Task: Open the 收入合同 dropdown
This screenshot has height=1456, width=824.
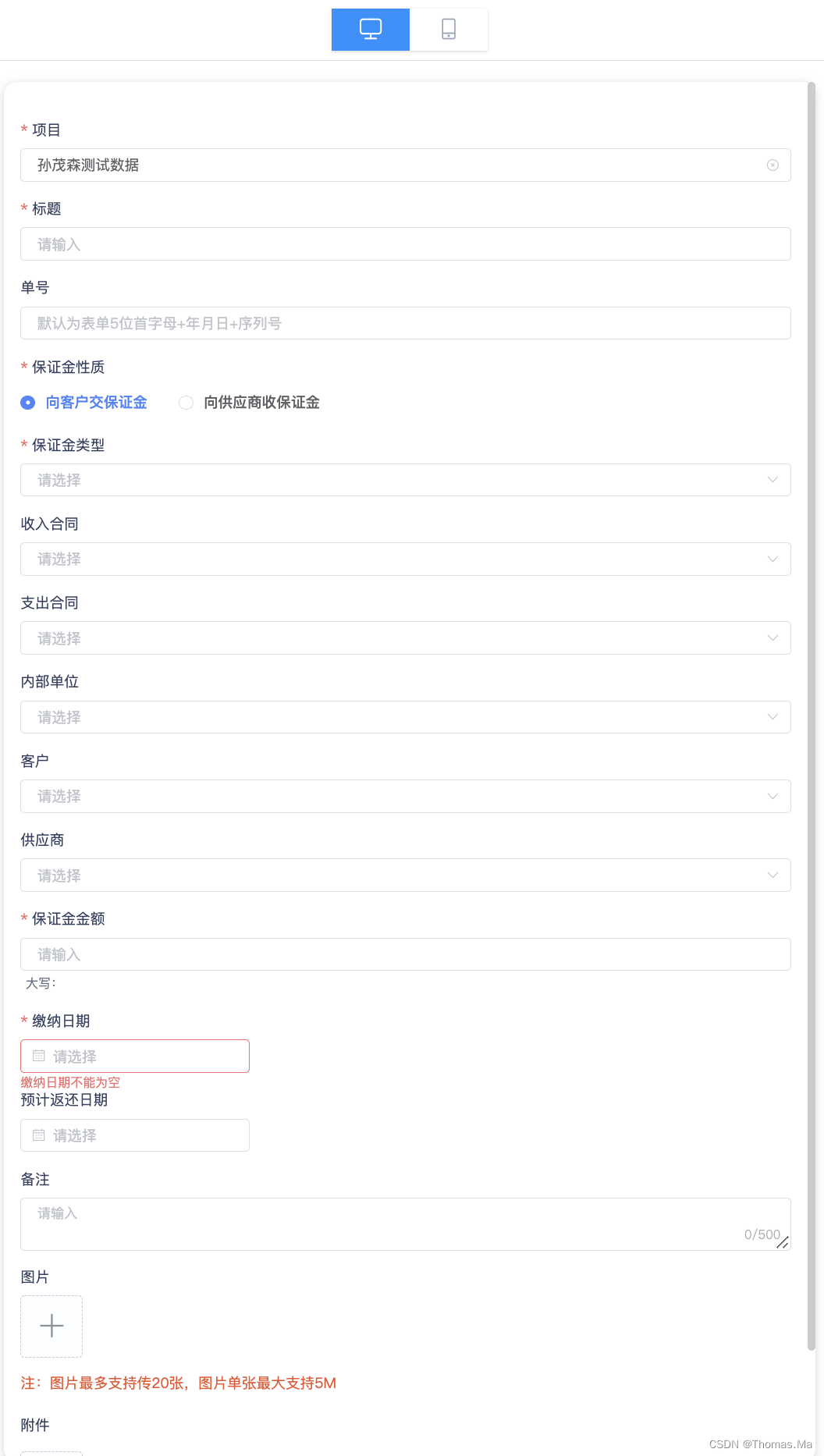Action: point(406,559)
